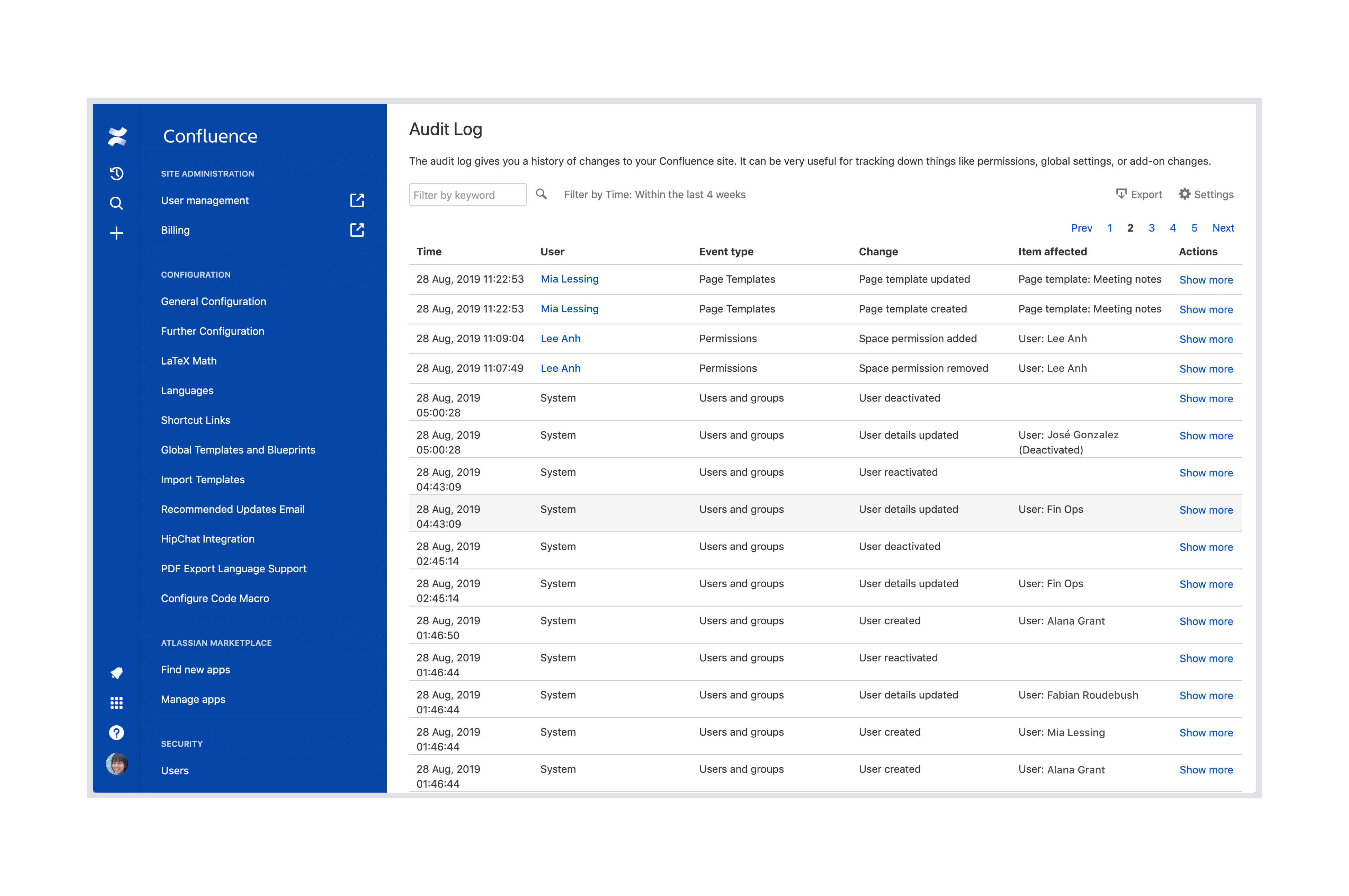Open notifications via the bell icon

(x=117, y=673)
